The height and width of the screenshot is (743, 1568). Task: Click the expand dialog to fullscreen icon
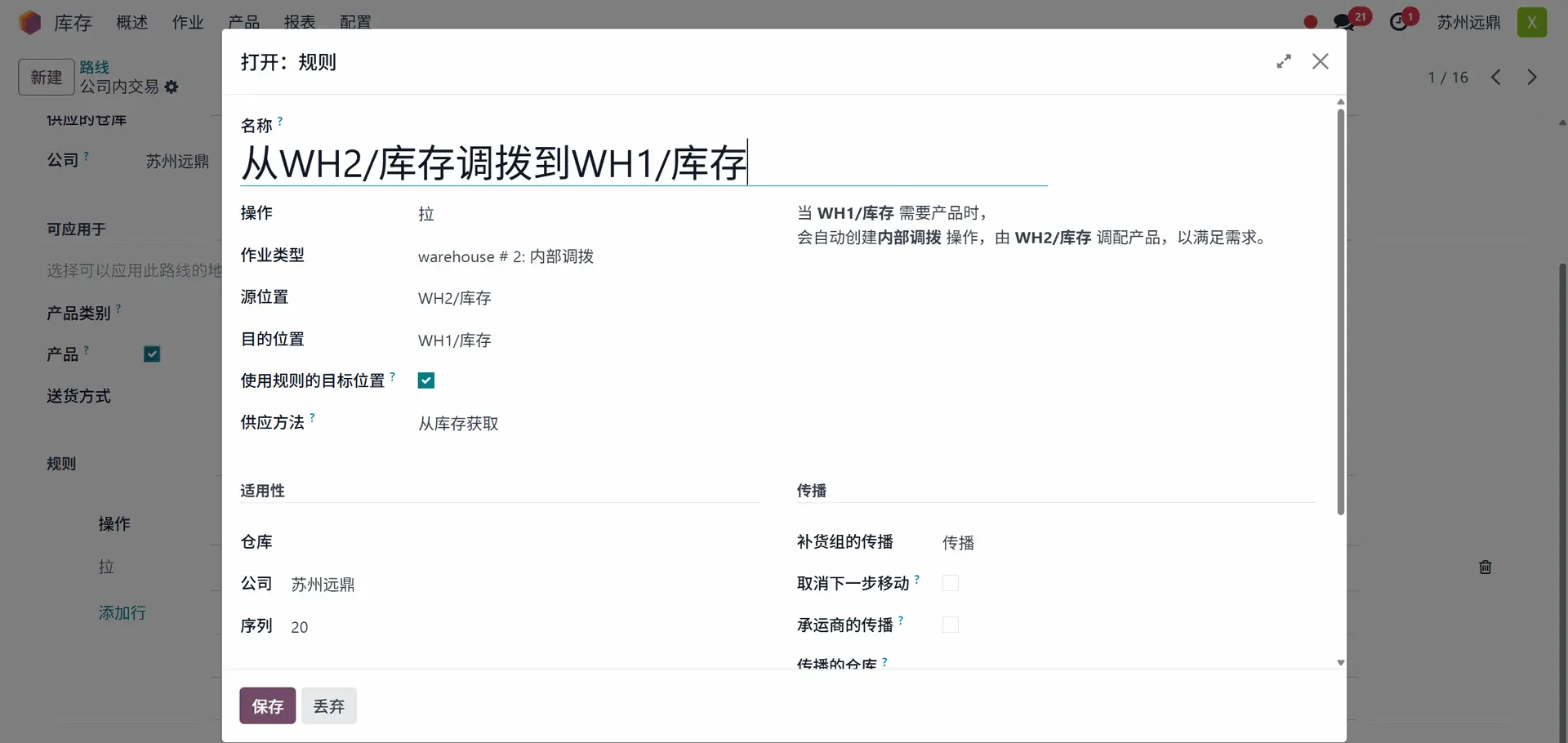click(1284, 62)
